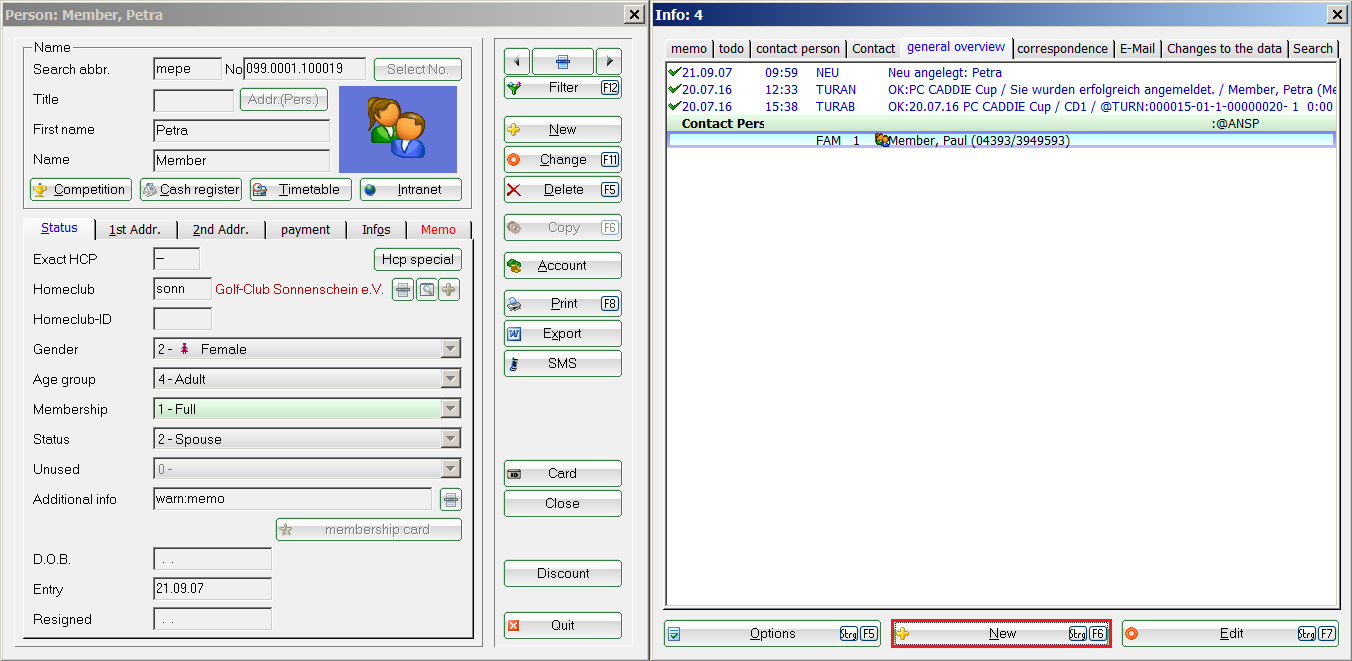This screenshot has height=661, width=1352.
Task: Open the correspondence tab in Info
Action: [1062, 49]
